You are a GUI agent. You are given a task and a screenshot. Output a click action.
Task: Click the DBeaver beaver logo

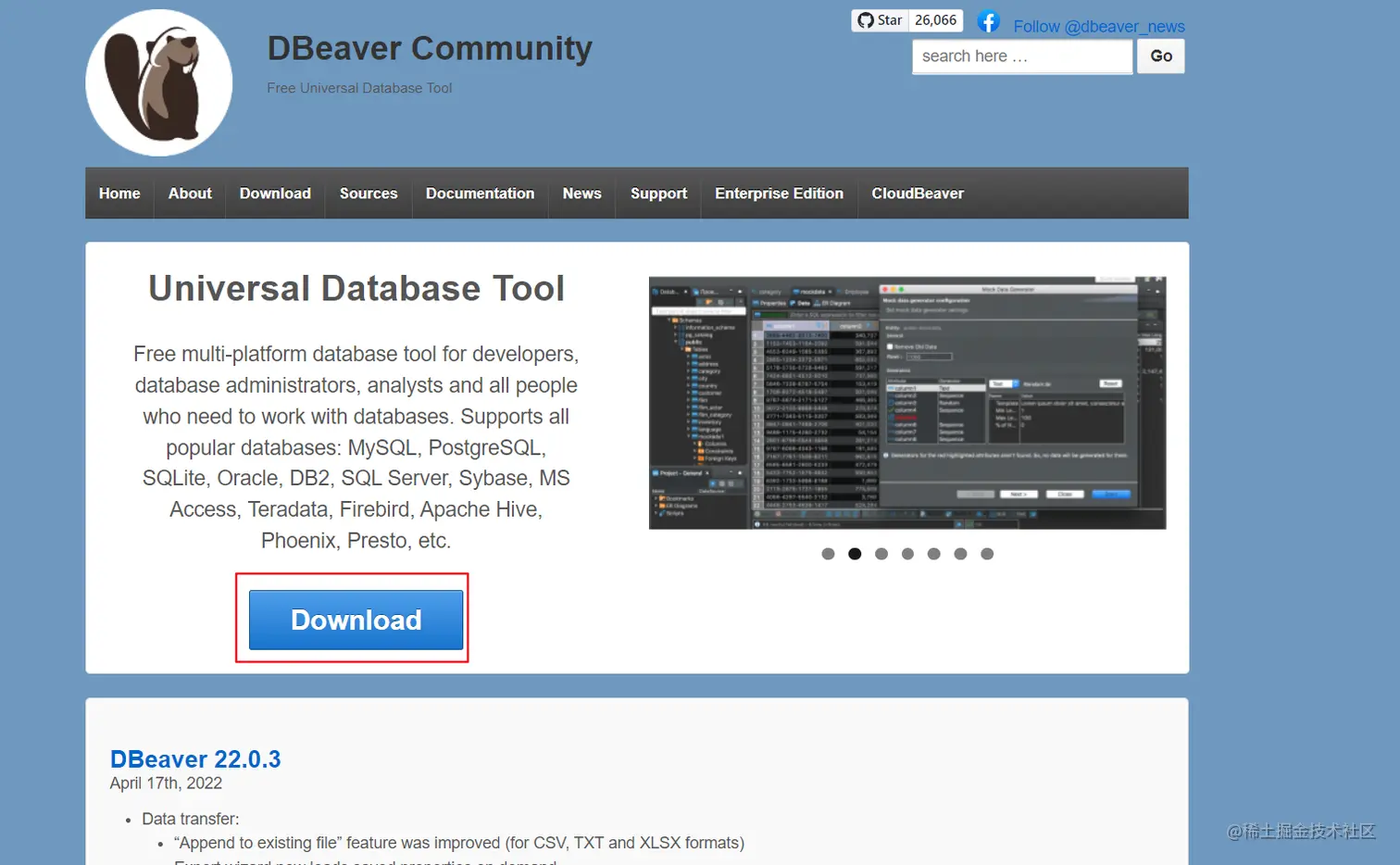coord(159,83)
